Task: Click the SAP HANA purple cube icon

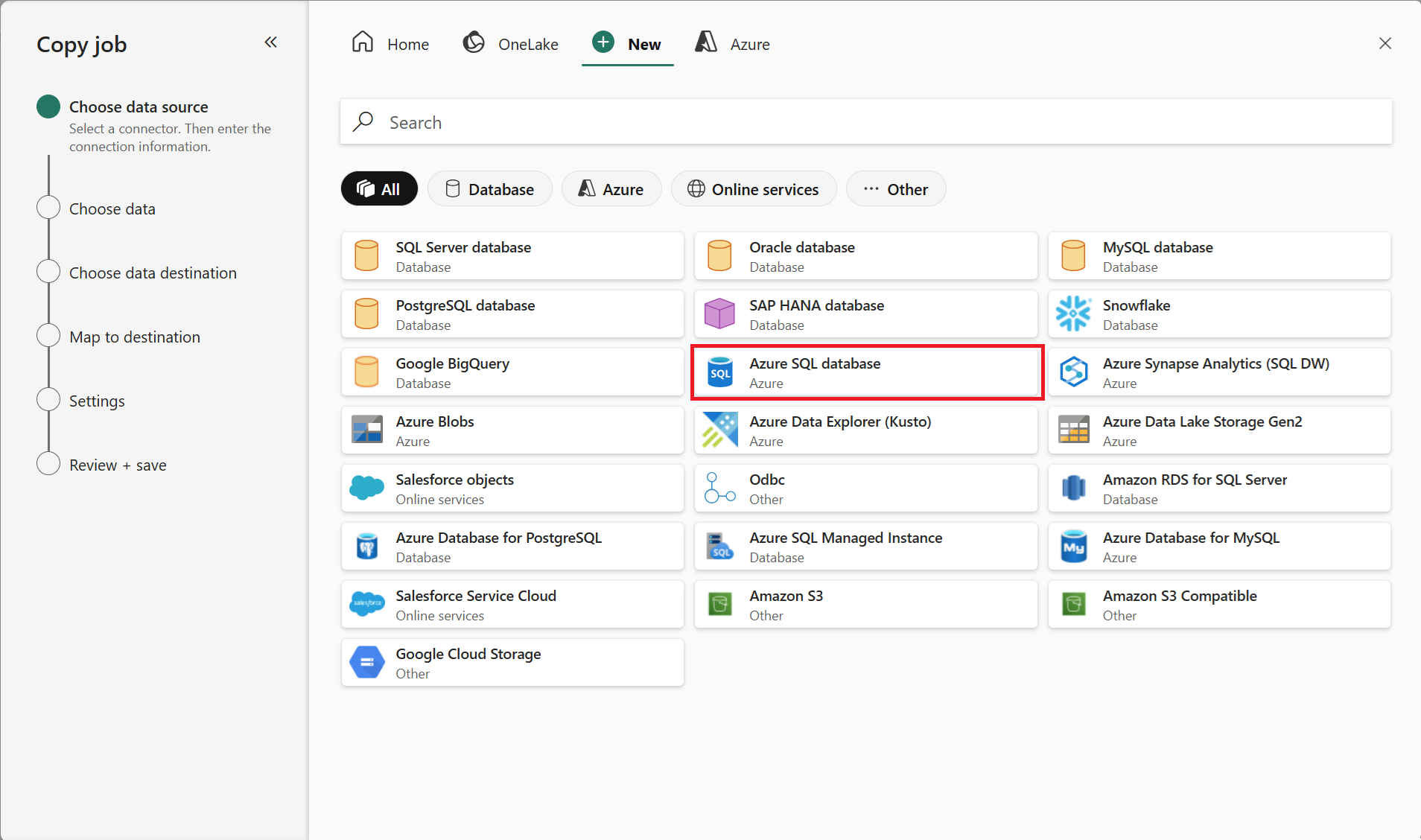Action: [719, 314]
